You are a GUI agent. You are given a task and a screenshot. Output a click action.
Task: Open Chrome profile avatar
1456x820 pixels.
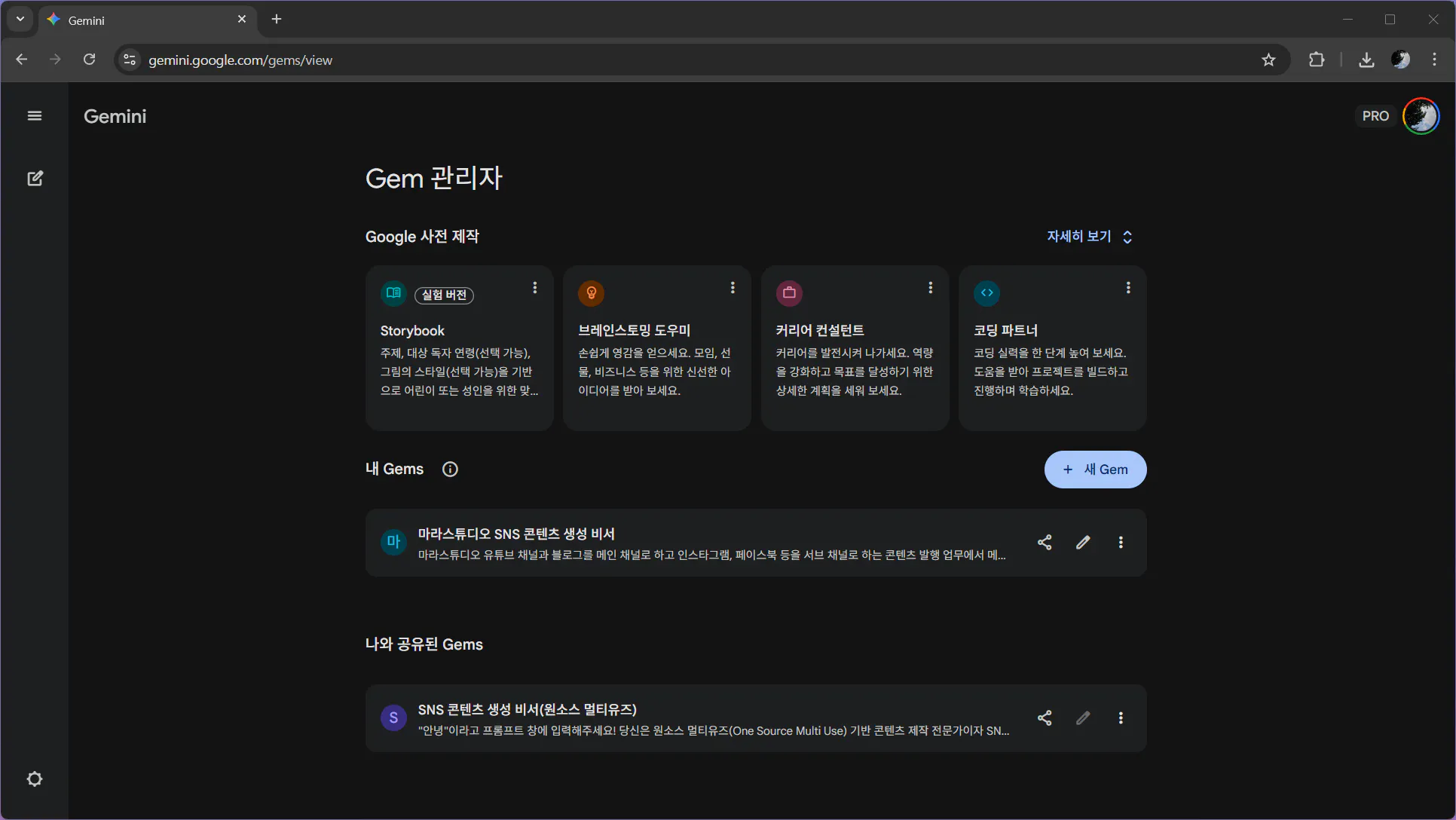tap(1400, 60)
